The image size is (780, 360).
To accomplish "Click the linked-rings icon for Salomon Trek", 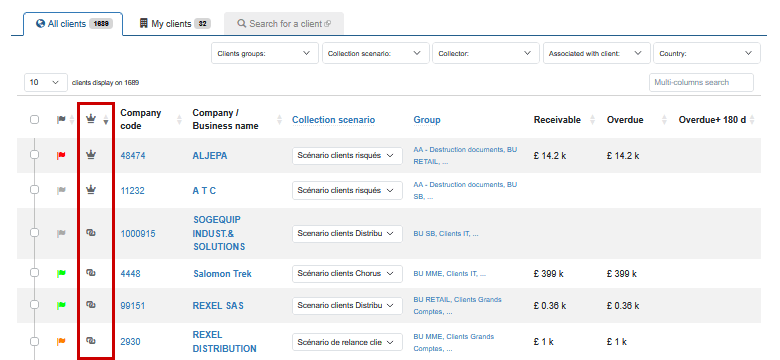I will tap(91, 272).
